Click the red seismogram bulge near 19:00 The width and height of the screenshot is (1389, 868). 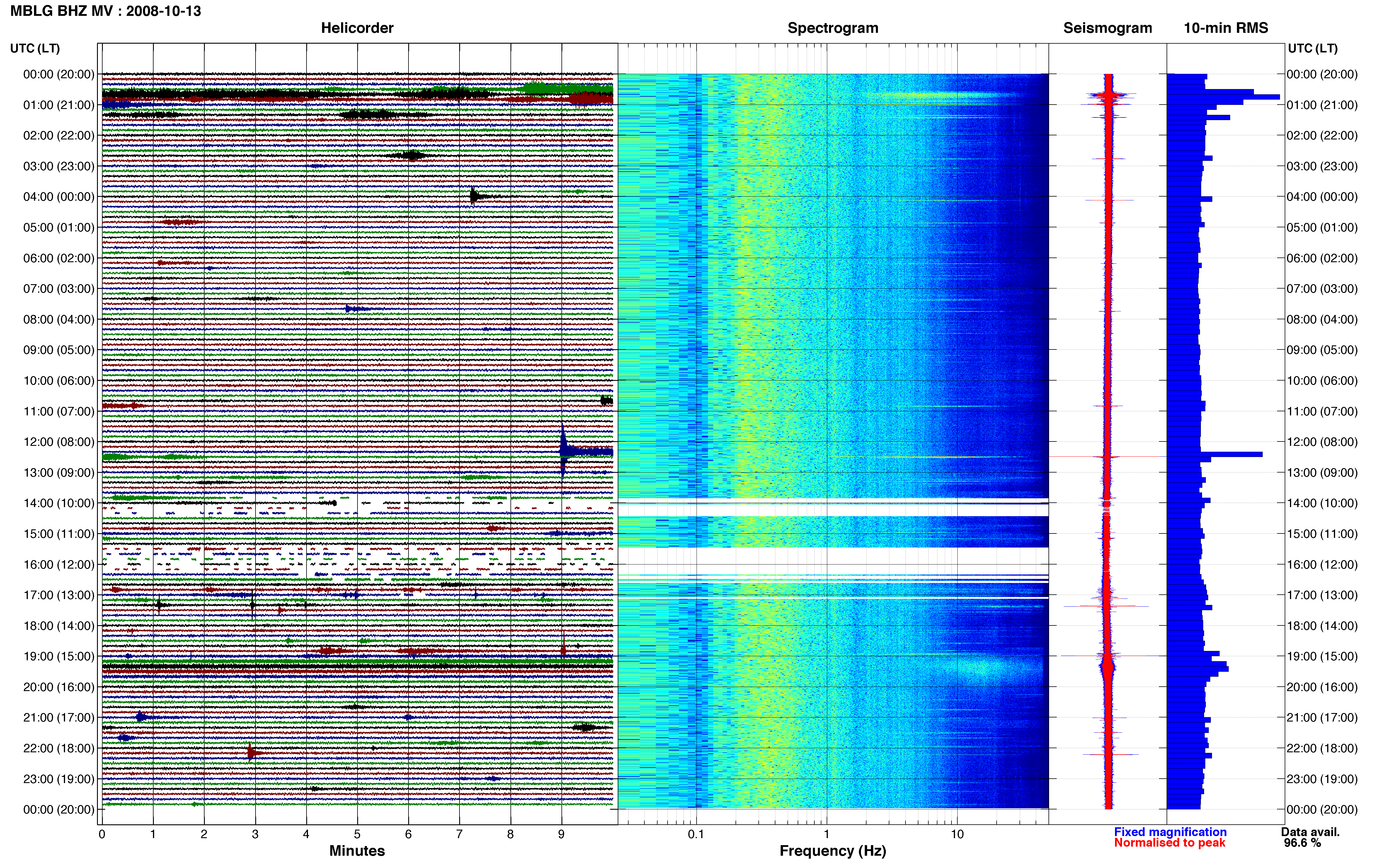coord(1108,668)
